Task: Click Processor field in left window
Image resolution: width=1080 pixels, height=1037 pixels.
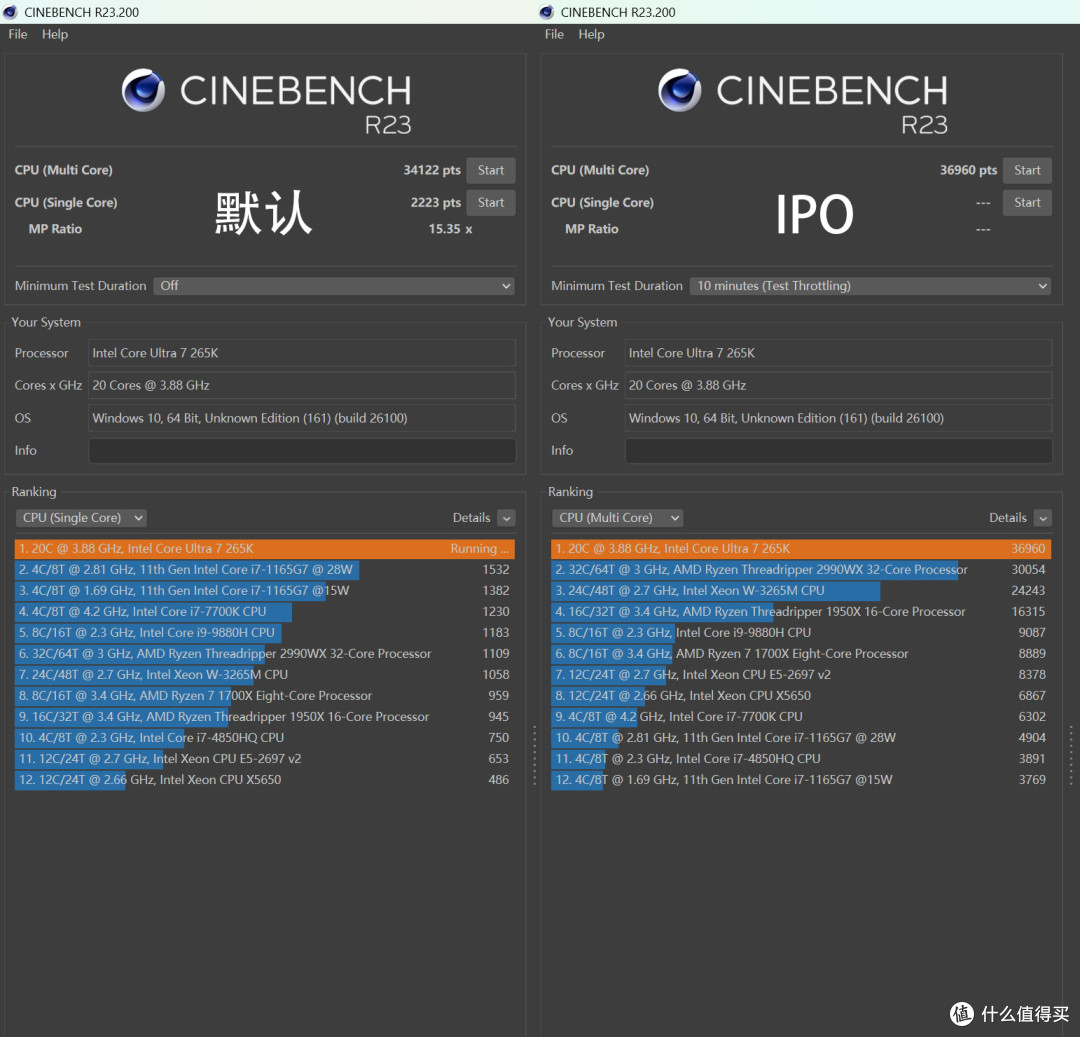Action: 302,353
